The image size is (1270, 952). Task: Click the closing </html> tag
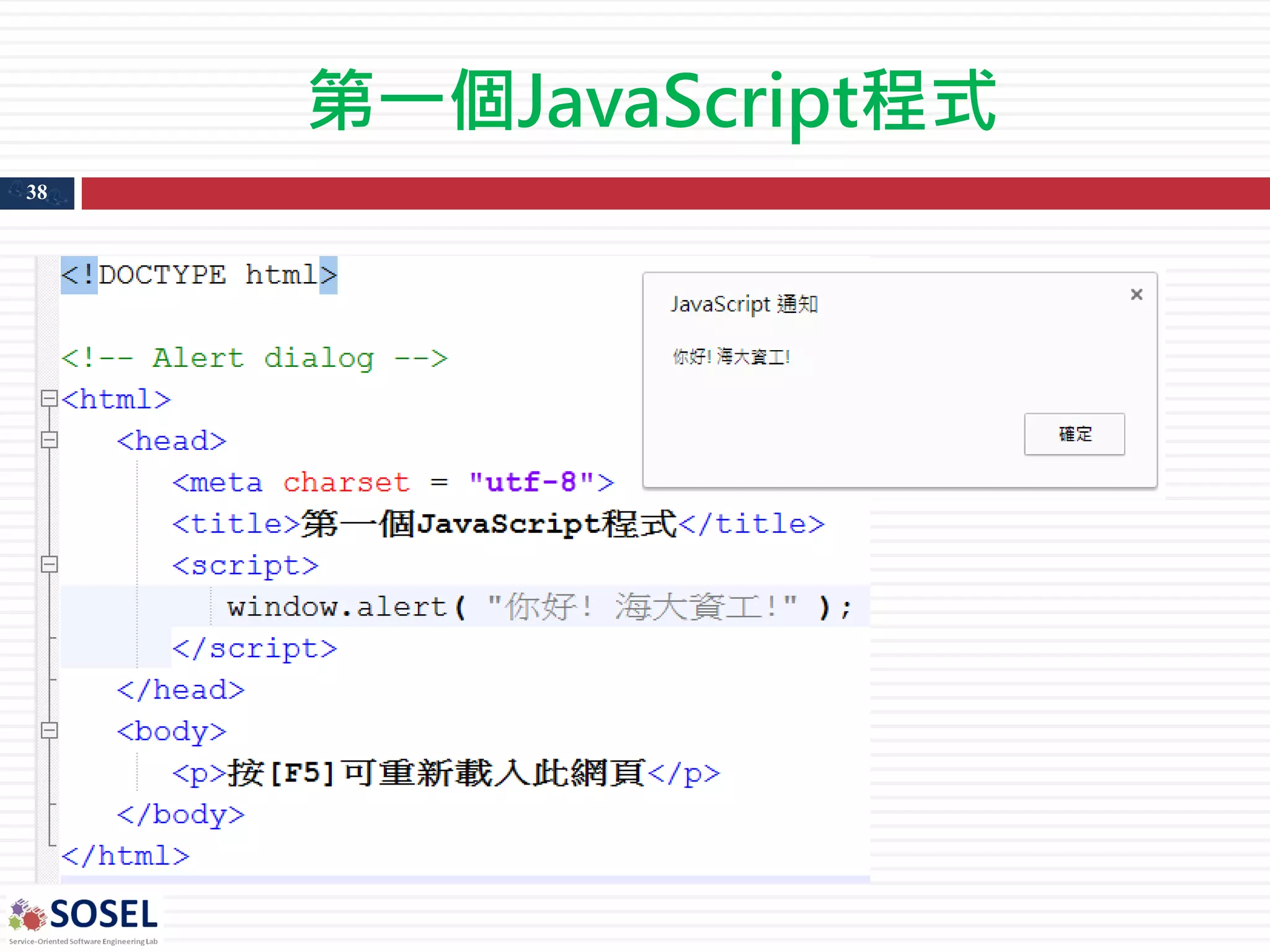125,856
